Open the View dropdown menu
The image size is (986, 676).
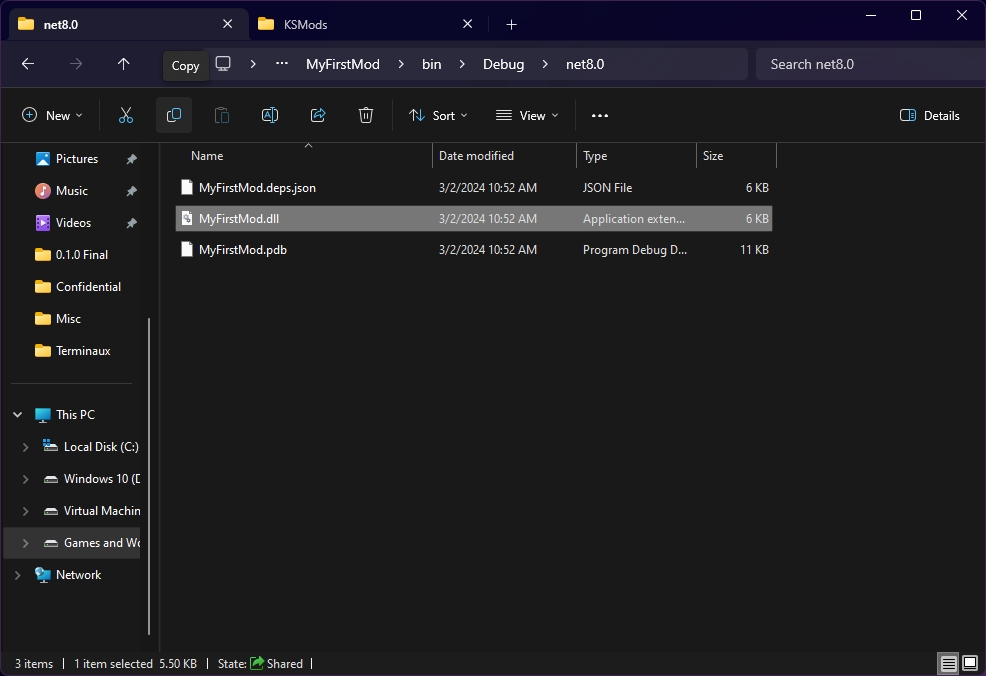pos(528,116)
